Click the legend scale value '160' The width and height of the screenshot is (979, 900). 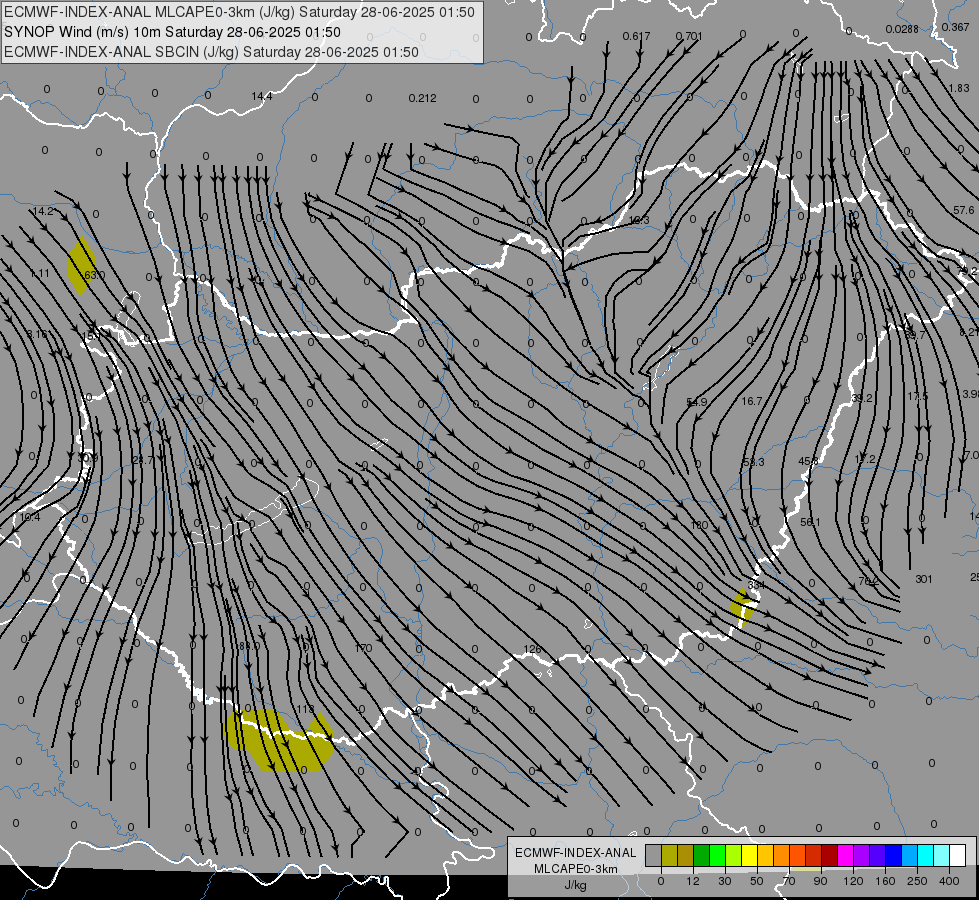[885, 881]
